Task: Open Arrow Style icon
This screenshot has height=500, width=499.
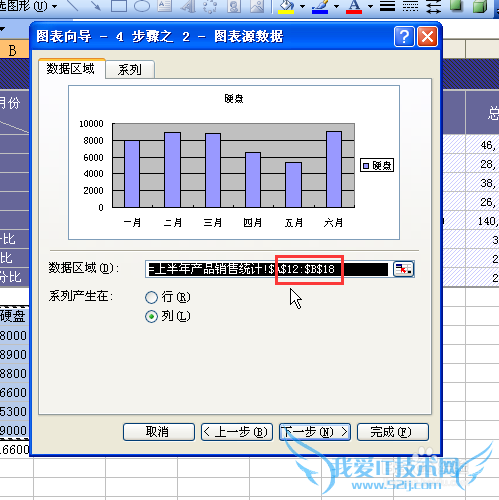Action: click(433, 6)
